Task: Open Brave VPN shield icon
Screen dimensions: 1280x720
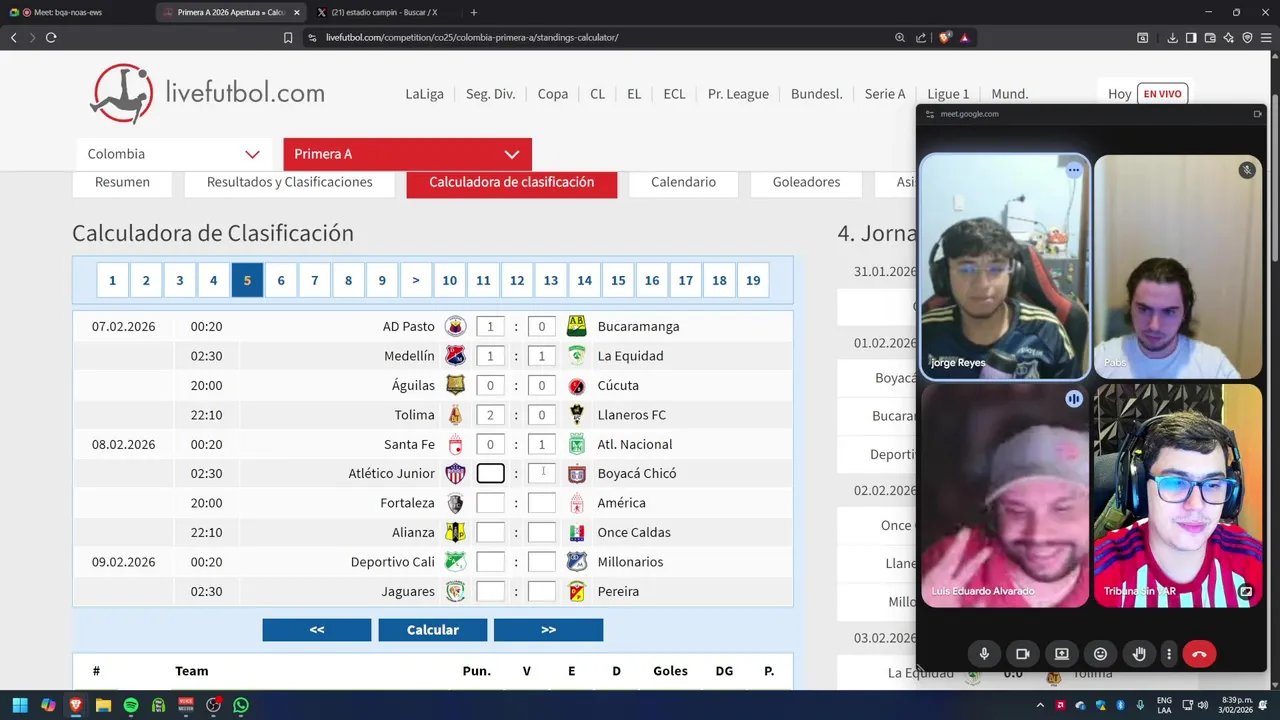Action: click(x=1247, y=37)
